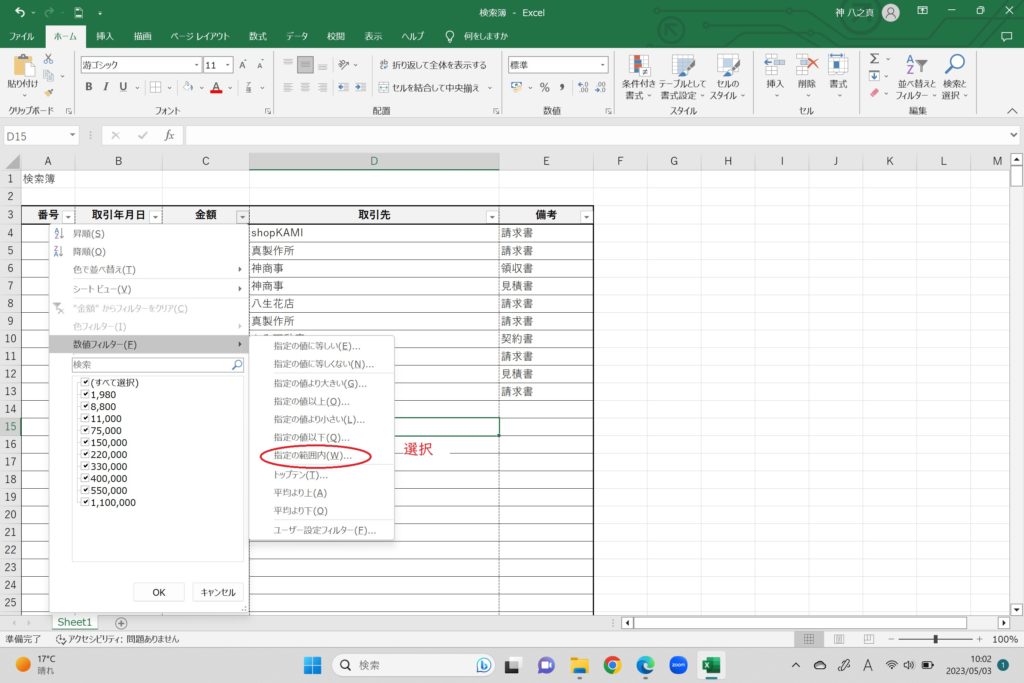Open Conditional Formatting in the ribbon
This screenshot has height=683, width=1024.
click(x=639, y=76)
